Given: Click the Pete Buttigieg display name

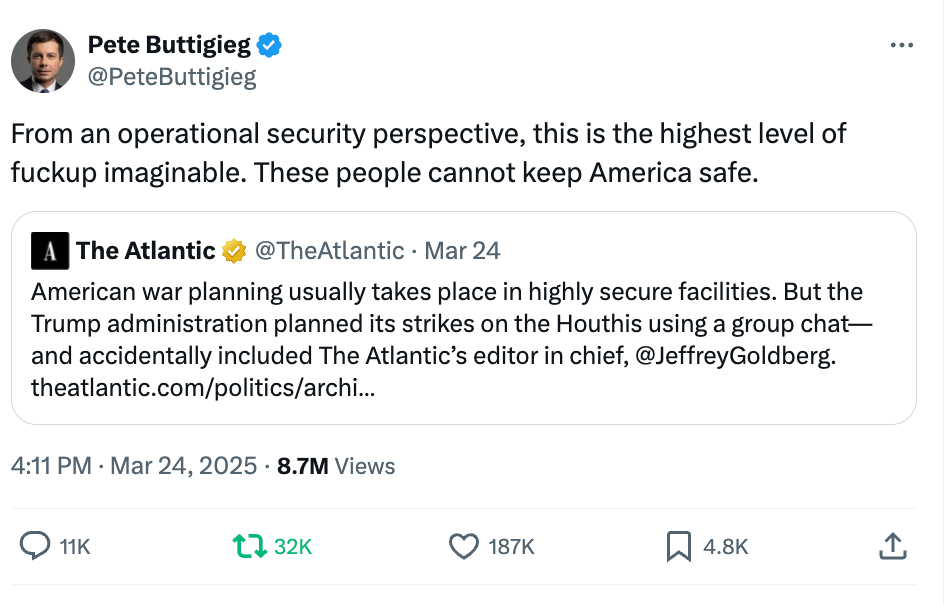Looking at the screenshot, I should [170, 45].
